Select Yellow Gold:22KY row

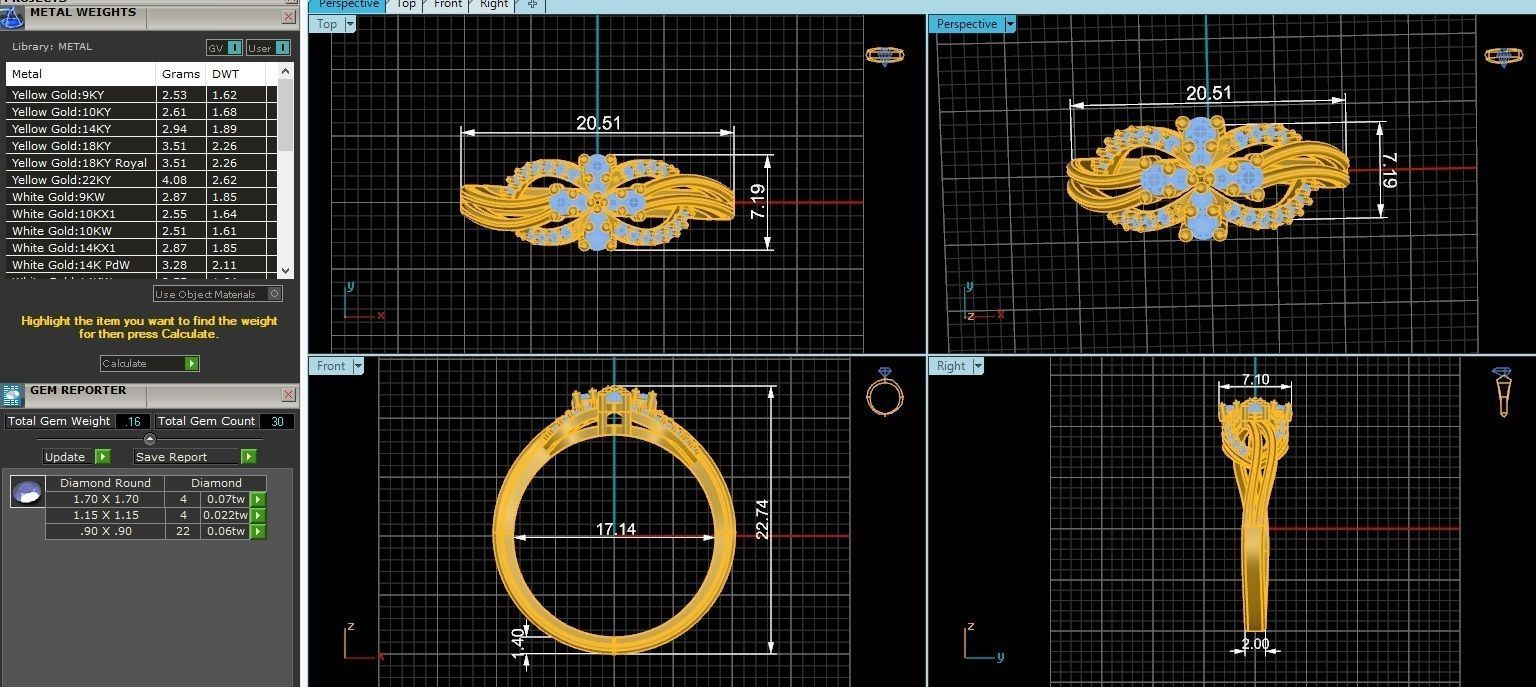tap(142, 180)
